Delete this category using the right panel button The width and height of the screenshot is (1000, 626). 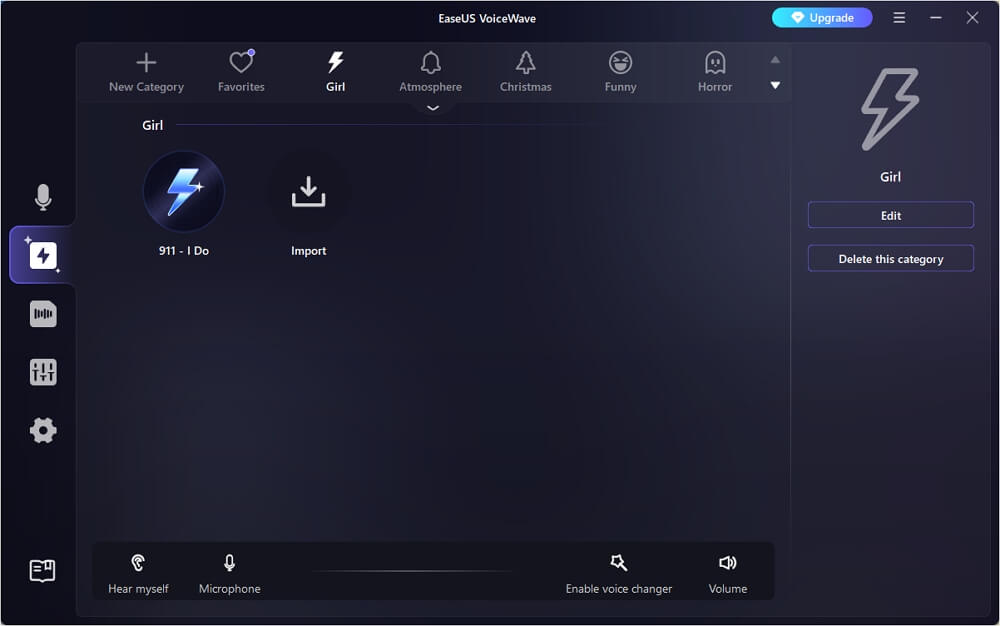tap(890, 258)
